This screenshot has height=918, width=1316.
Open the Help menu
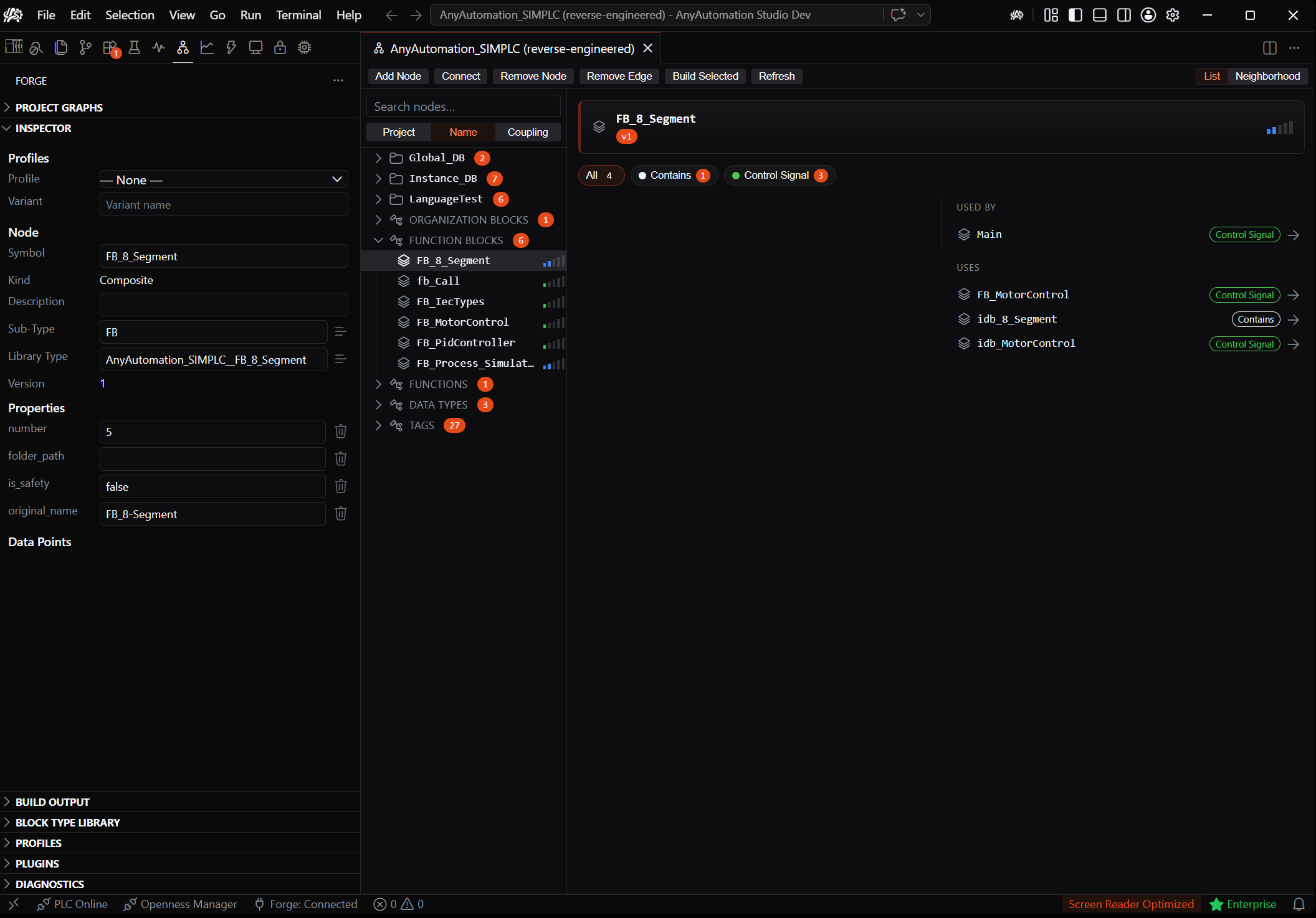349,15
